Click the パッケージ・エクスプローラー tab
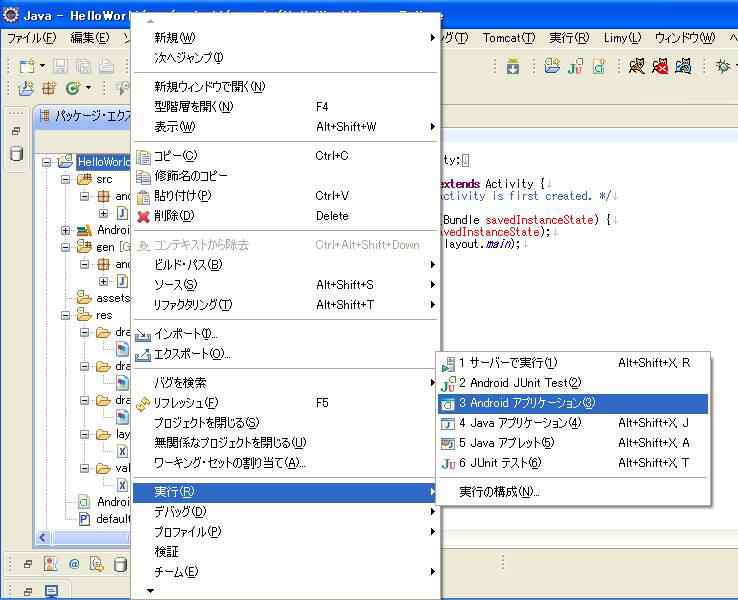This screenshot has height=600, width=738. coord(85,116)
